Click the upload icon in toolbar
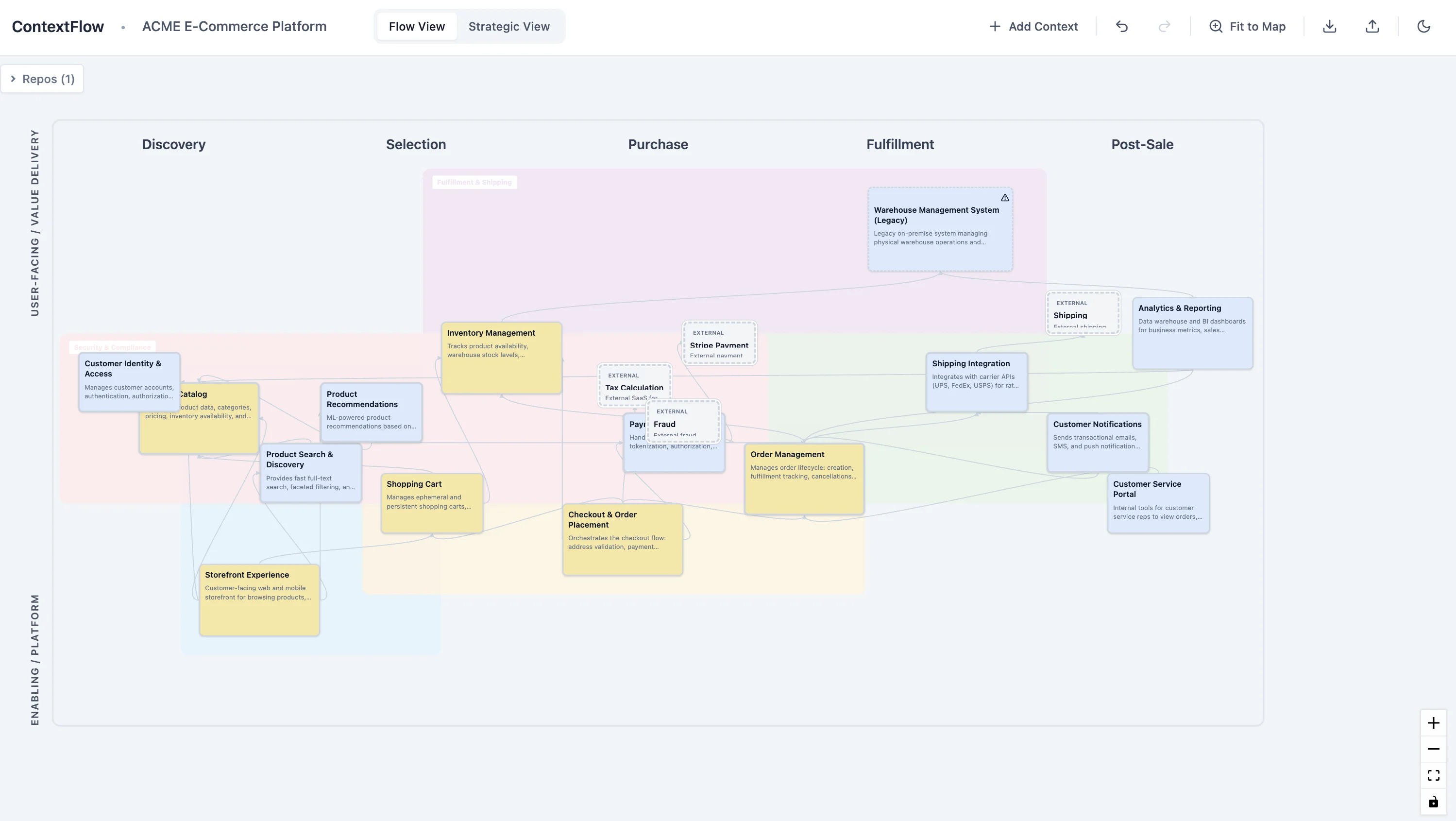The image size is (1456, 821). (1372, 27)
